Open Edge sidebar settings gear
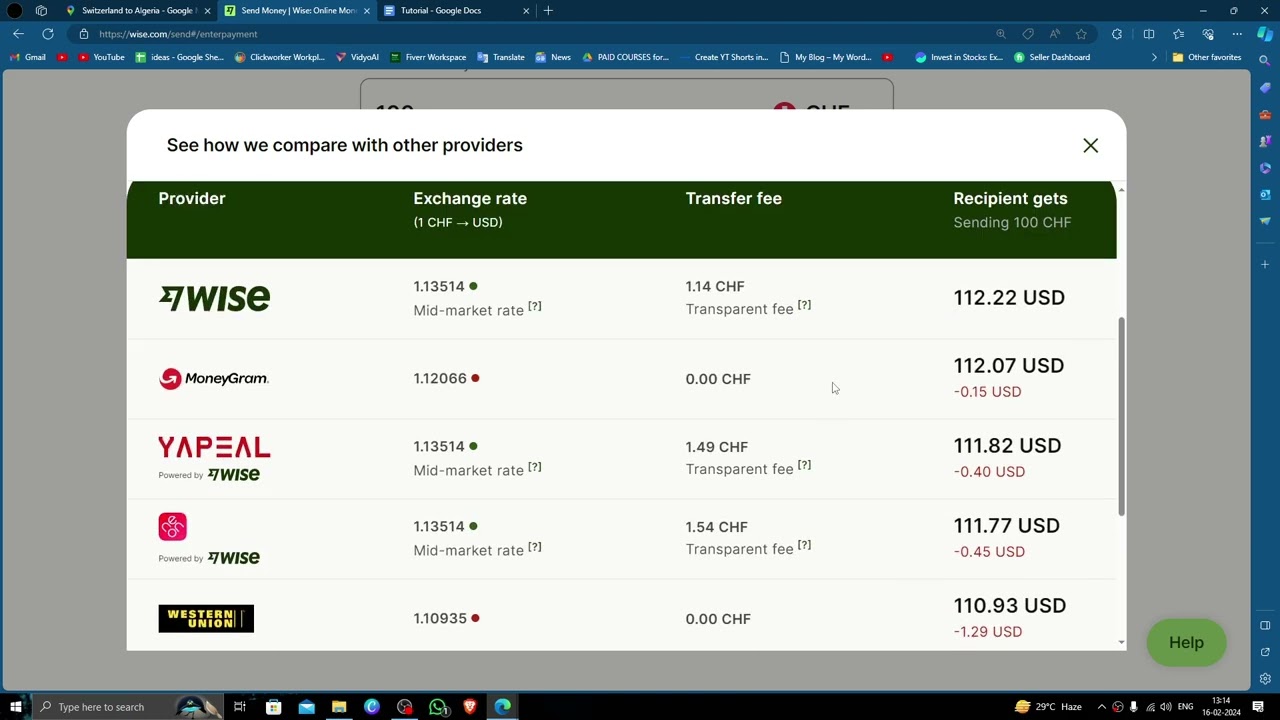 pos(1265,679)
